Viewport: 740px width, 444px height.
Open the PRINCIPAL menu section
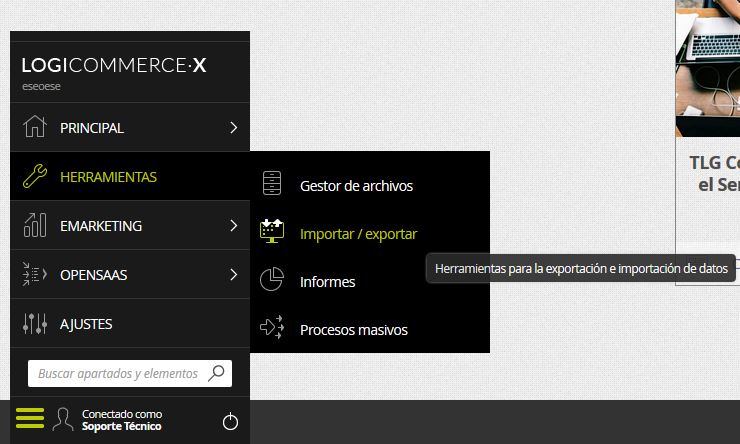[x=130, y=127]
